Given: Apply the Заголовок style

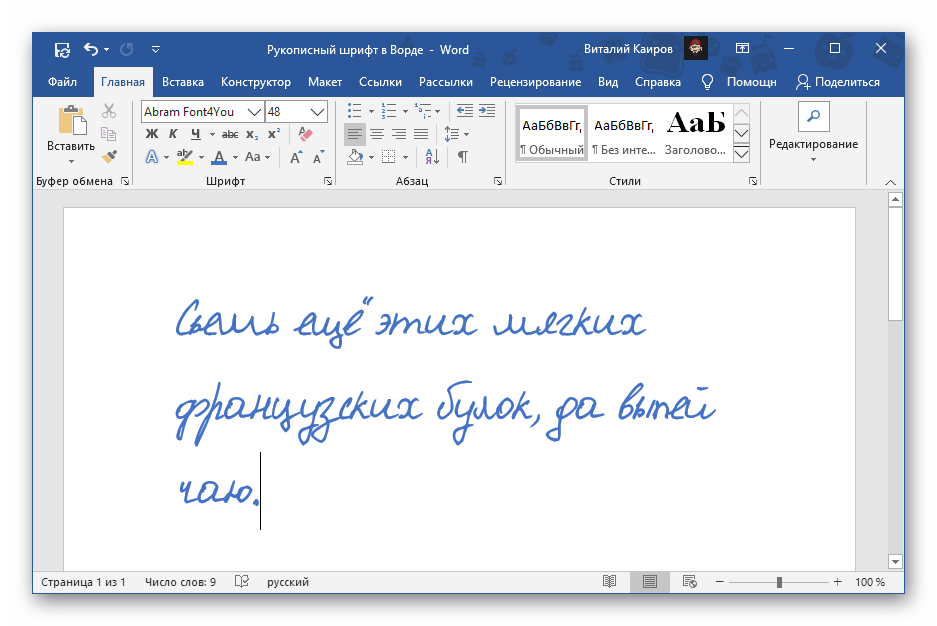Looking at the screenshot, I should (696, 134).
